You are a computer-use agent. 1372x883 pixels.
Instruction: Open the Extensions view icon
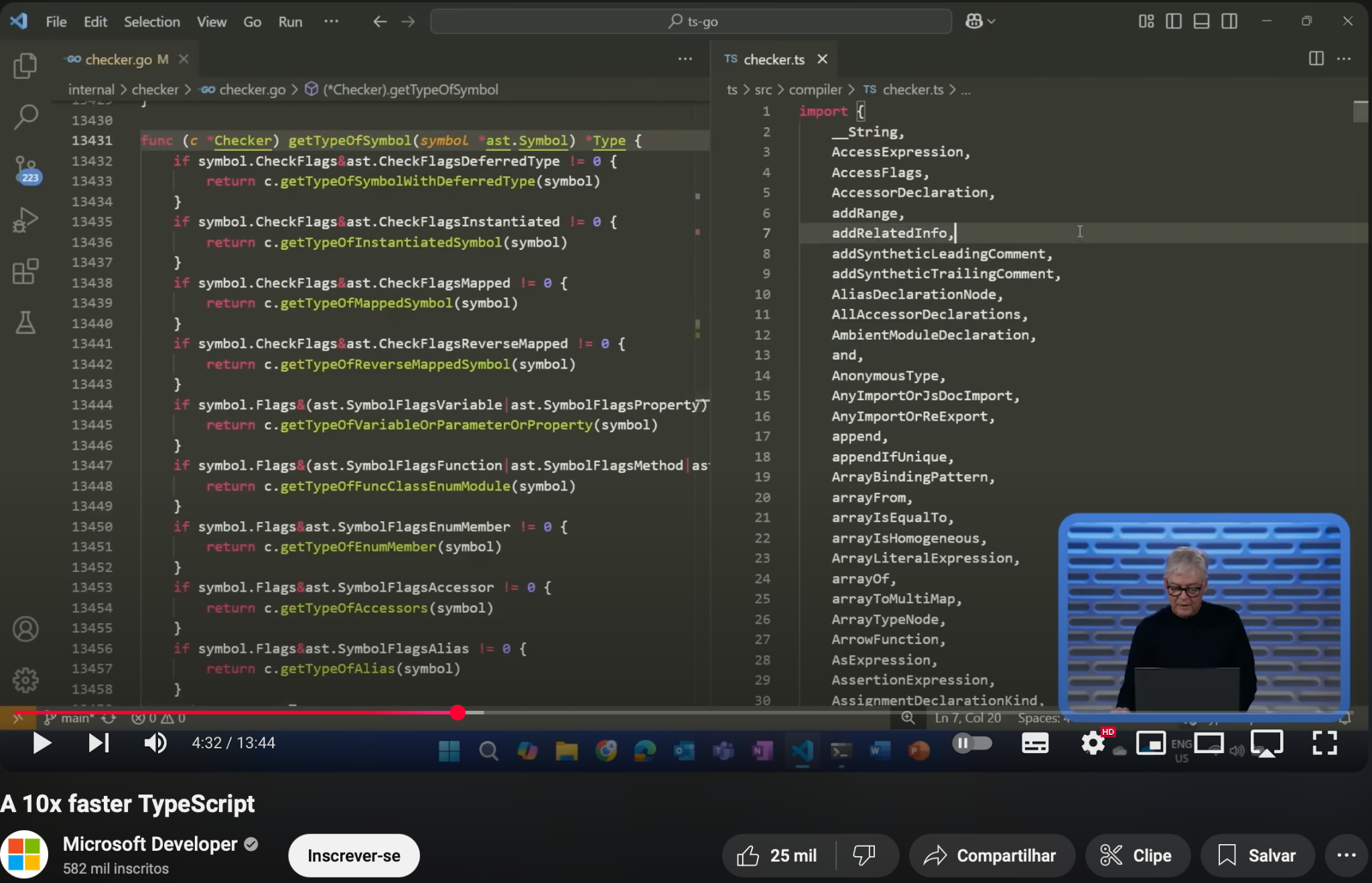(25, 272)
